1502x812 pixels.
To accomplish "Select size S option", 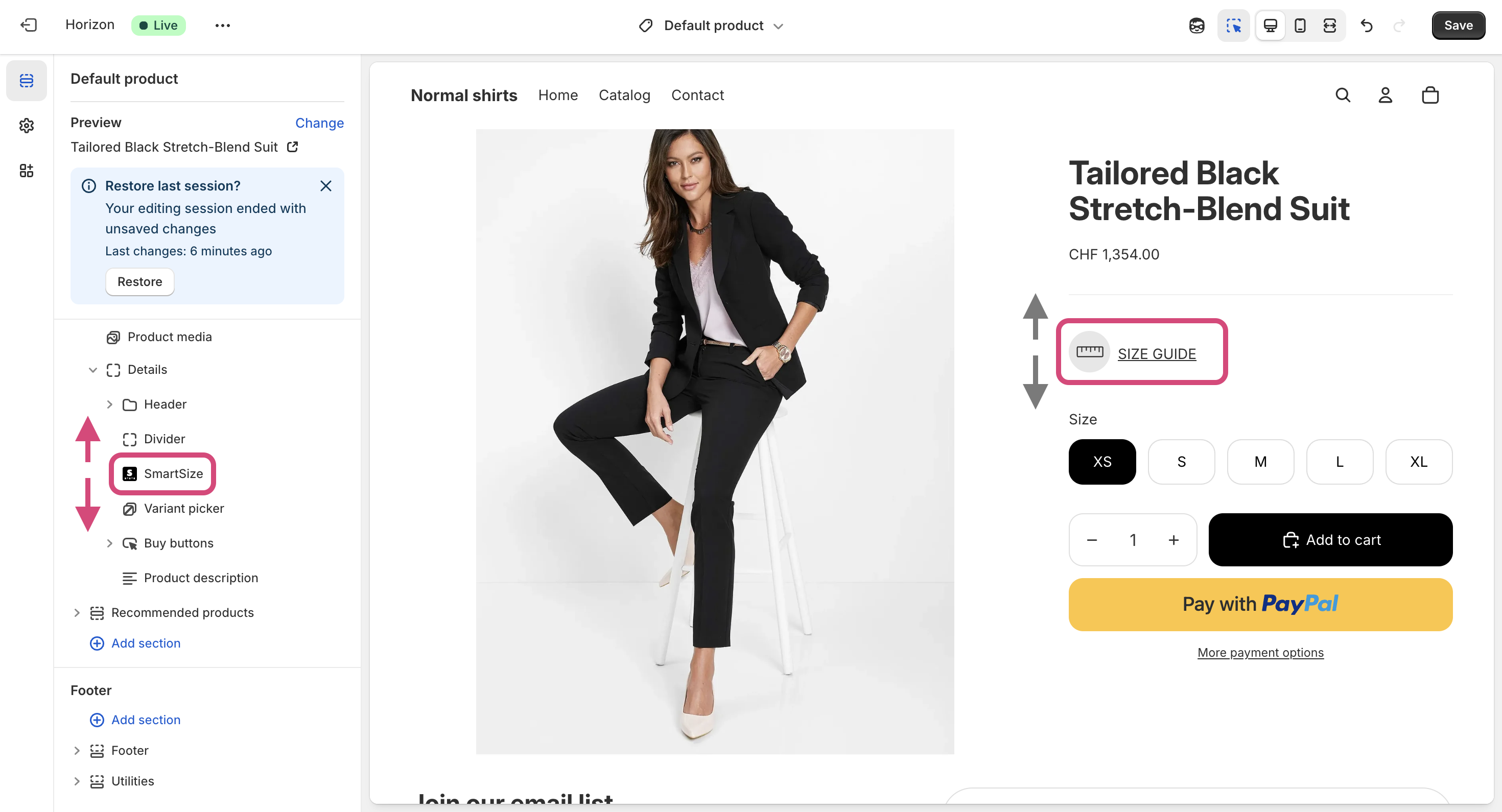I will point(1181,462).
